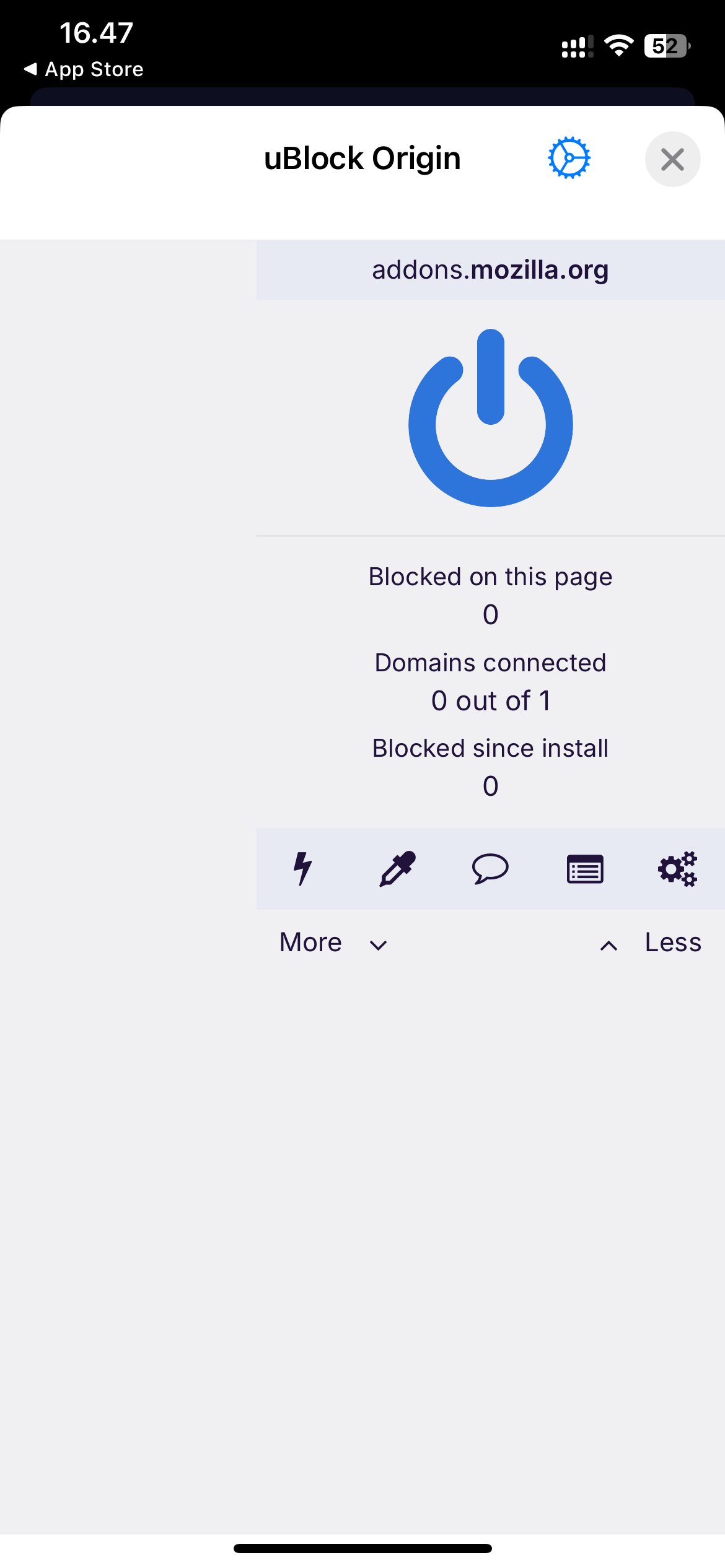The width and height of the screenshot is (725, 1568).
Task: Click the chat bubble report icon
Action: point(490,869)
